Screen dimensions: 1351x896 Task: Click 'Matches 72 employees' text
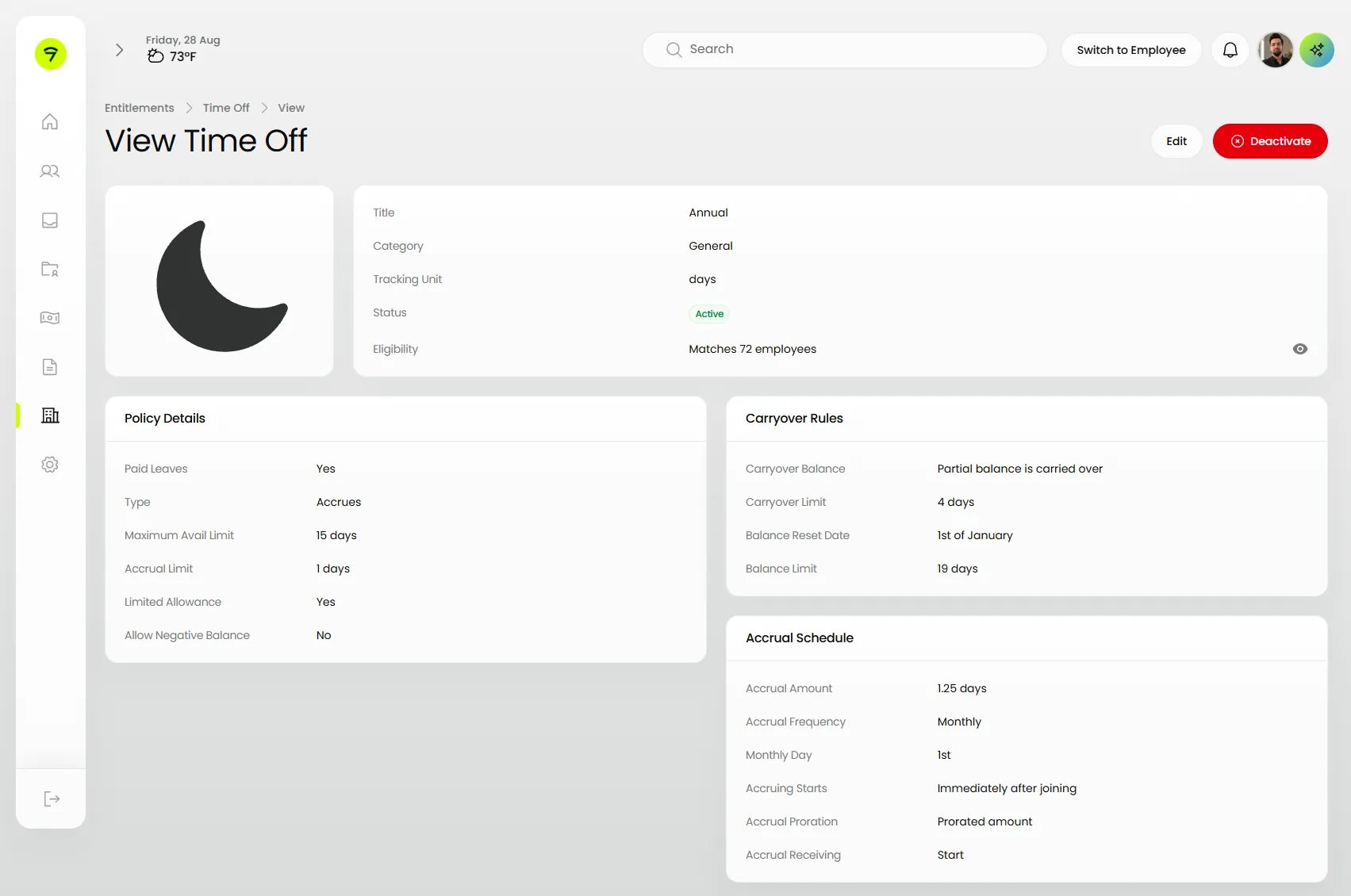pyautogui.click(x=752, y=349)
